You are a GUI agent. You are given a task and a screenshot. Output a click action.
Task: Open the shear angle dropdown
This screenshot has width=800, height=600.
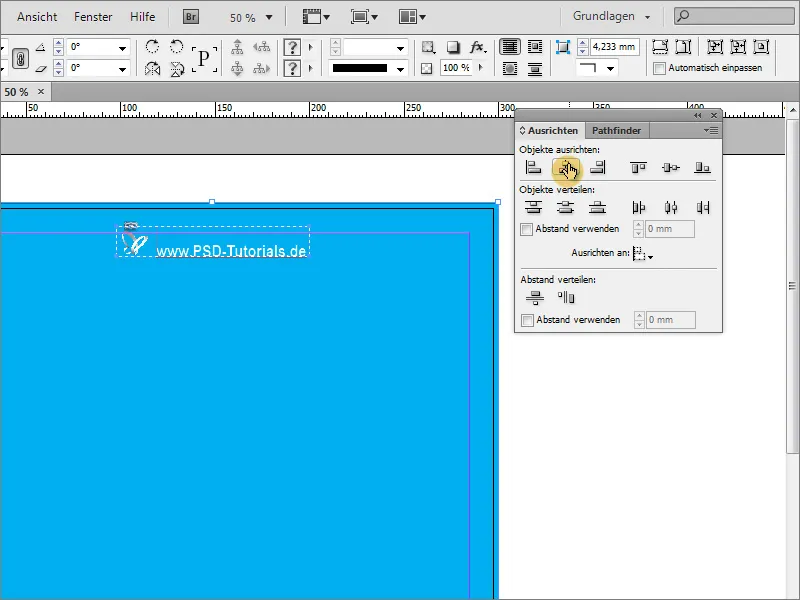(x=122, y=68)
